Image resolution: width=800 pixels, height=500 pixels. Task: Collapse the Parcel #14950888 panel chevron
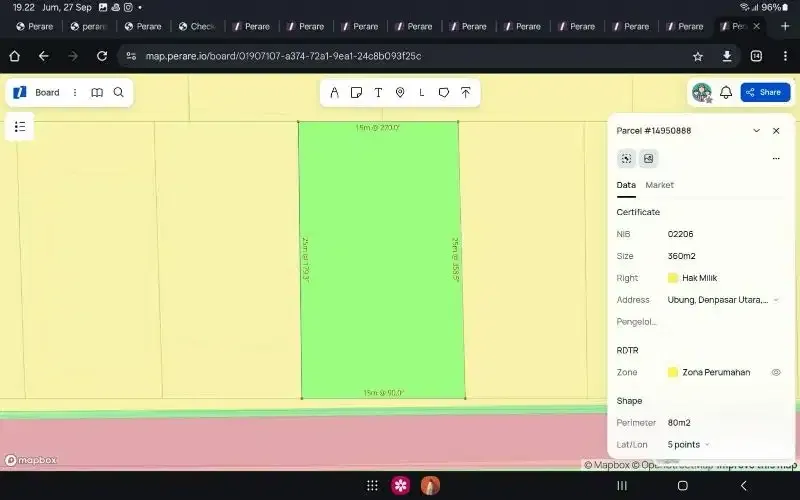(757, 131)
